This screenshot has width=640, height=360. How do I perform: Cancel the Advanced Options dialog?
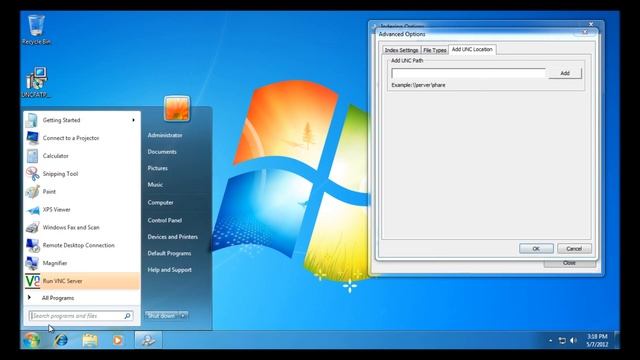[574, 249]
